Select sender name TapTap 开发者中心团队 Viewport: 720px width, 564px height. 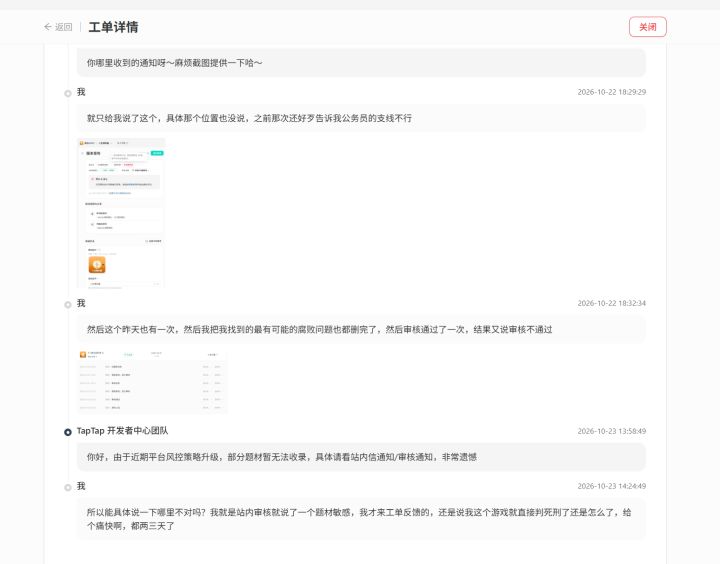(x=122, y=431)
